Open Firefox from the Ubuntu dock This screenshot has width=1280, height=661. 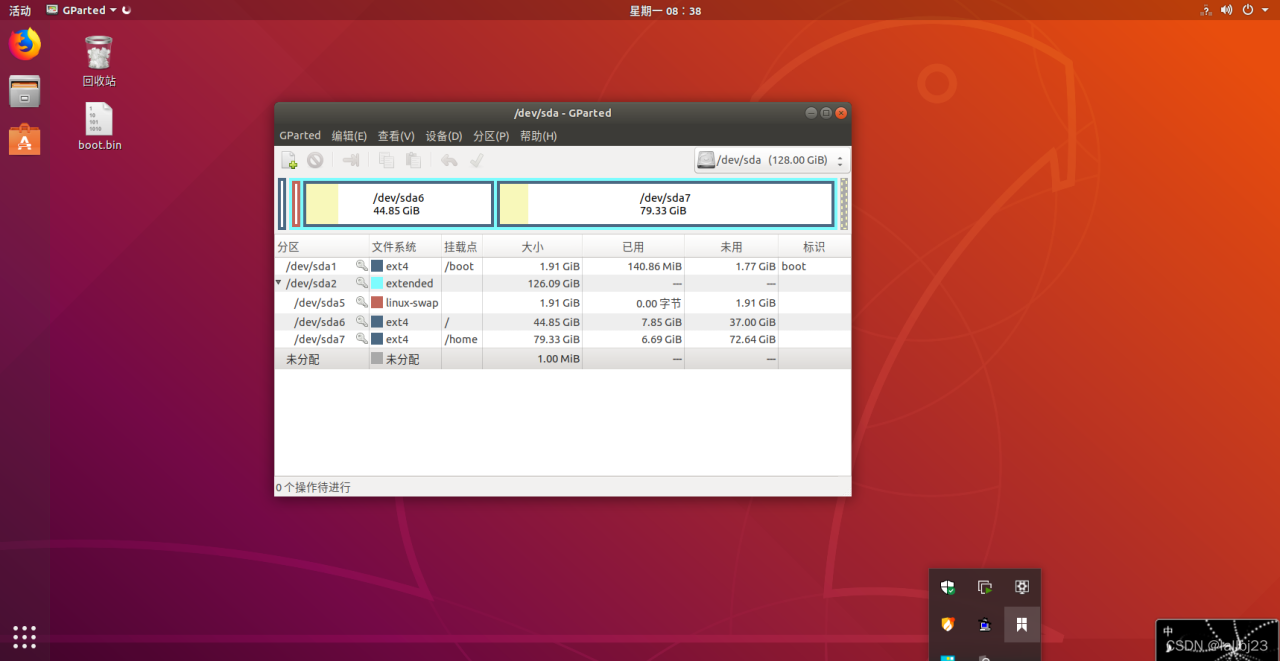25,44
